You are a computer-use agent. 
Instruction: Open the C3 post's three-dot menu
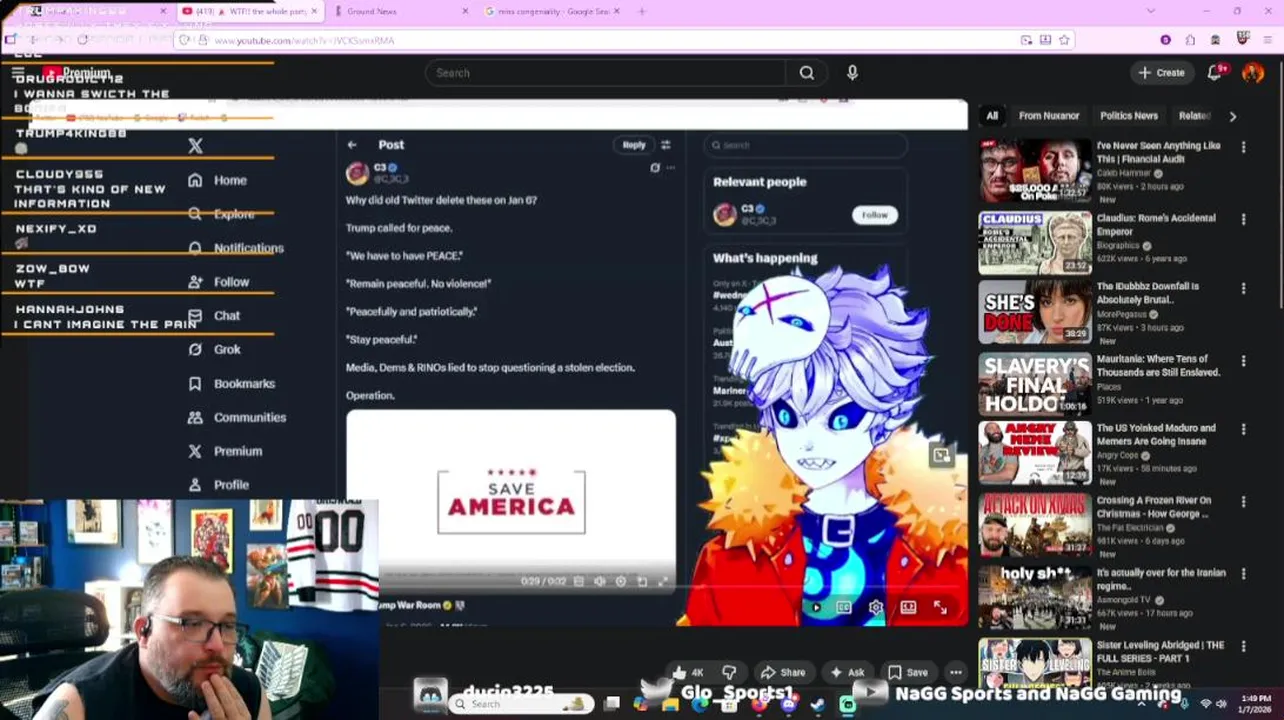(671, 168)
